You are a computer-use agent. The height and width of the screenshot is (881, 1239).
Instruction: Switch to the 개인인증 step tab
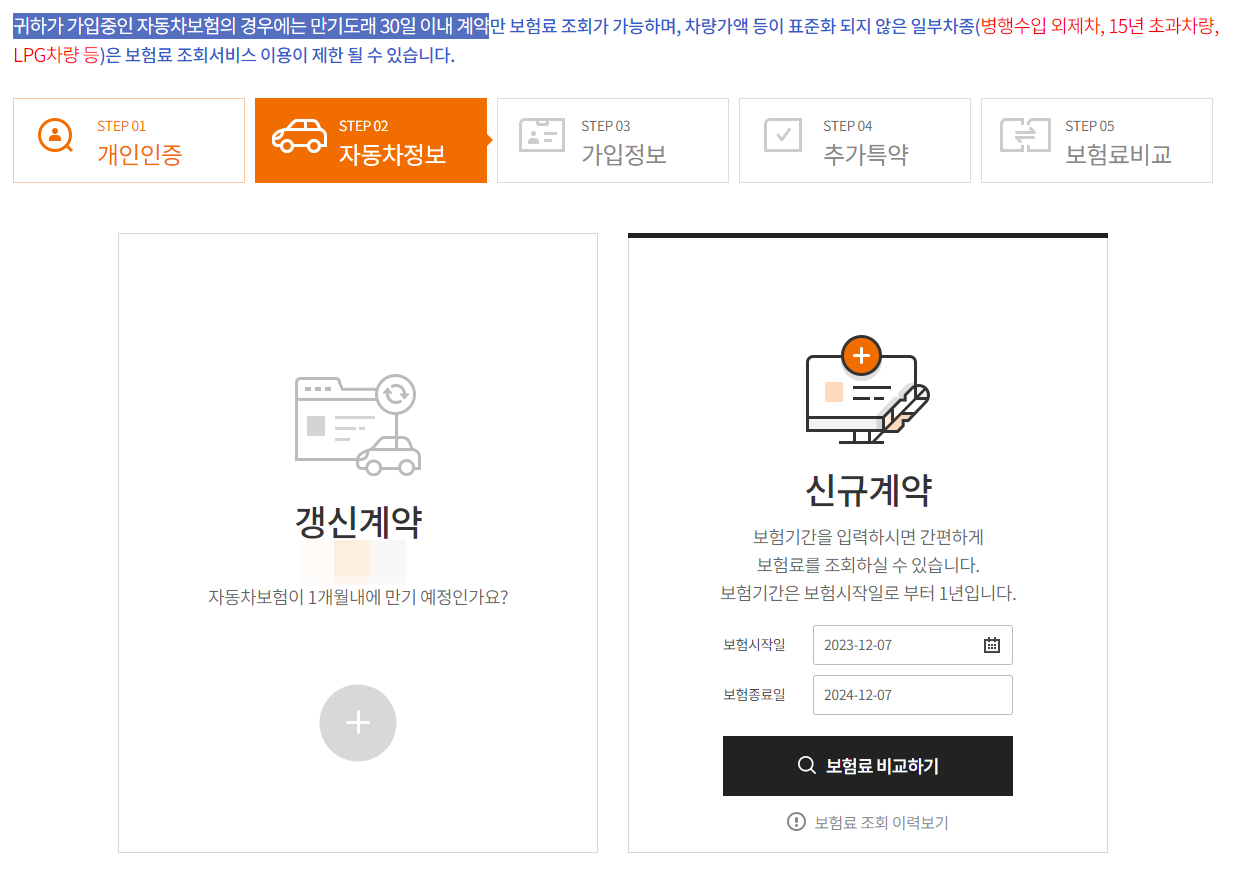pos(128,140)
